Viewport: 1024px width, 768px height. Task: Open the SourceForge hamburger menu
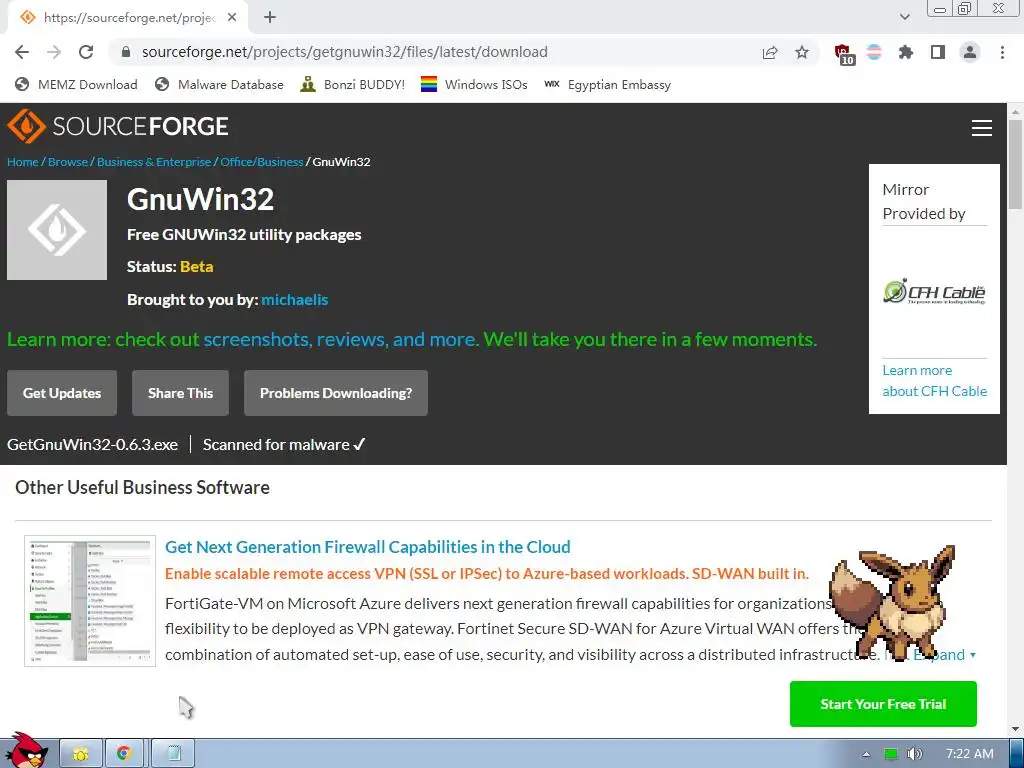(982, 127)
